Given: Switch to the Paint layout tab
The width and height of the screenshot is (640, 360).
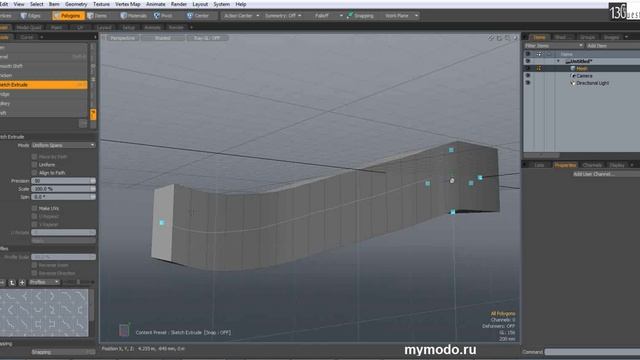Looking at the screenshot, I should [56, 27].
